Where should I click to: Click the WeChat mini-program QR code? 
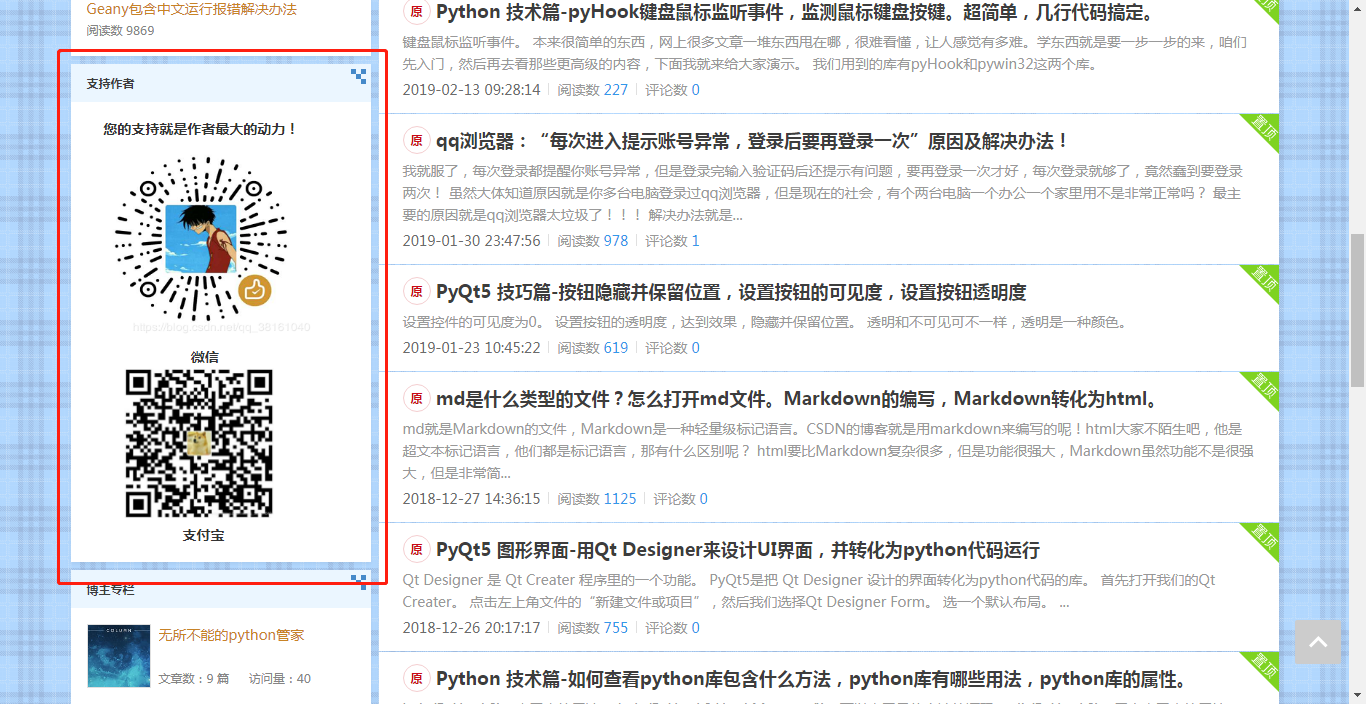click(x=200, y=241)
